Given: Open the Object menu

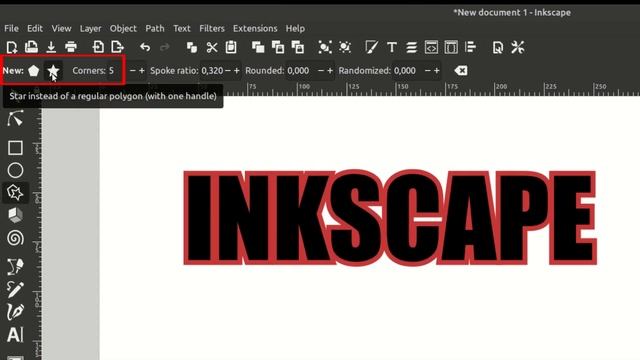Looking at the screenshot, I should (123, 29).
